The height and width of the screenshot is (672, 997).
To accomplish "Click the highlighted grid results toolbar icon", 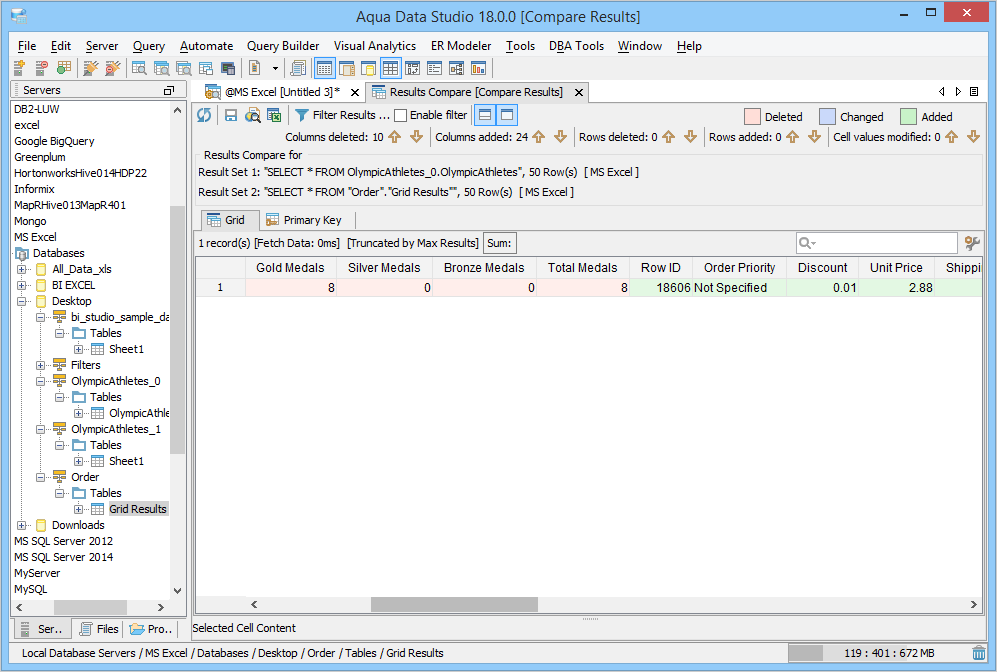I will point(325,68).
